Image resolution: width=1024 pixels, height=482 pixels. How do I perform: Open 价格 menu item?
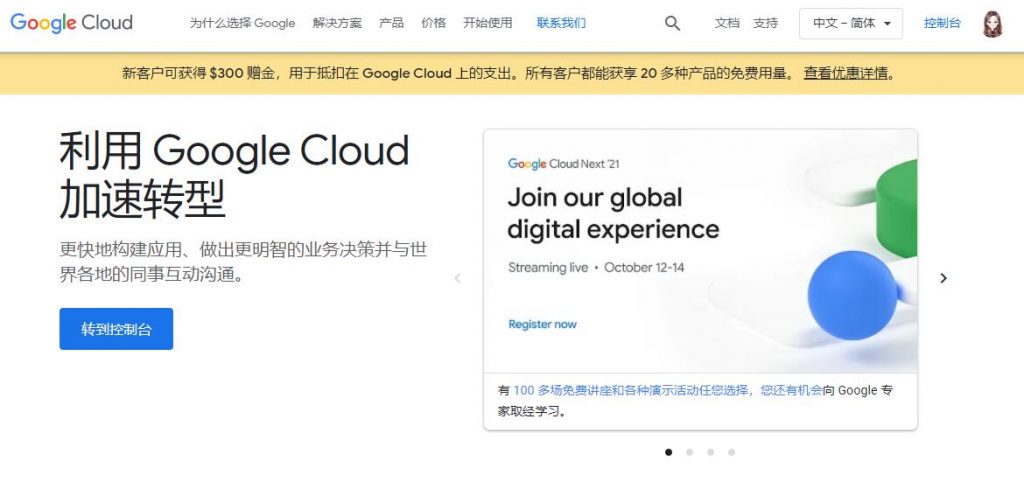(x=434, y=23)
